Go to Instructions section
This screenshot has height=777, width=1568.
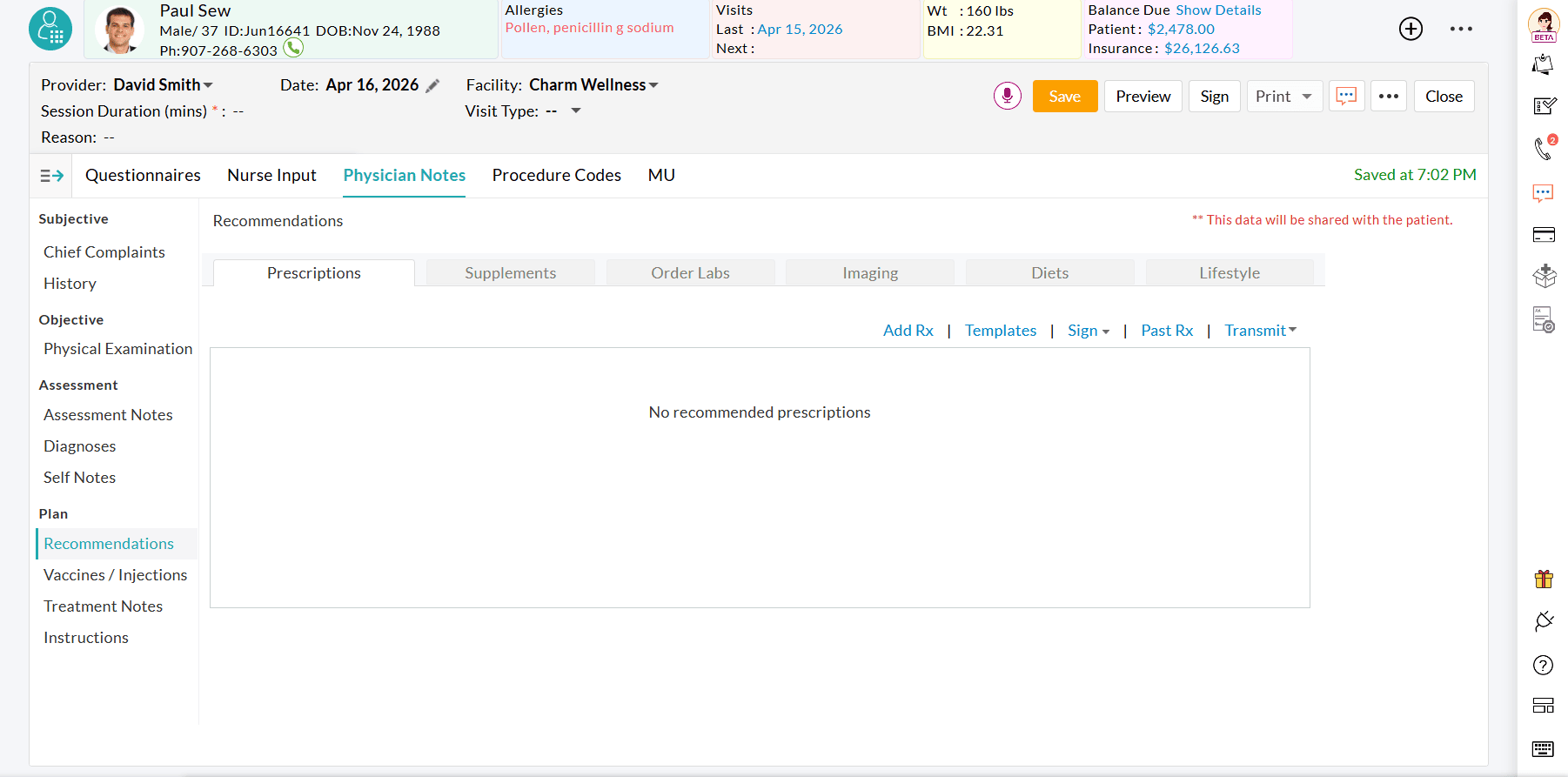coord(86,638)
